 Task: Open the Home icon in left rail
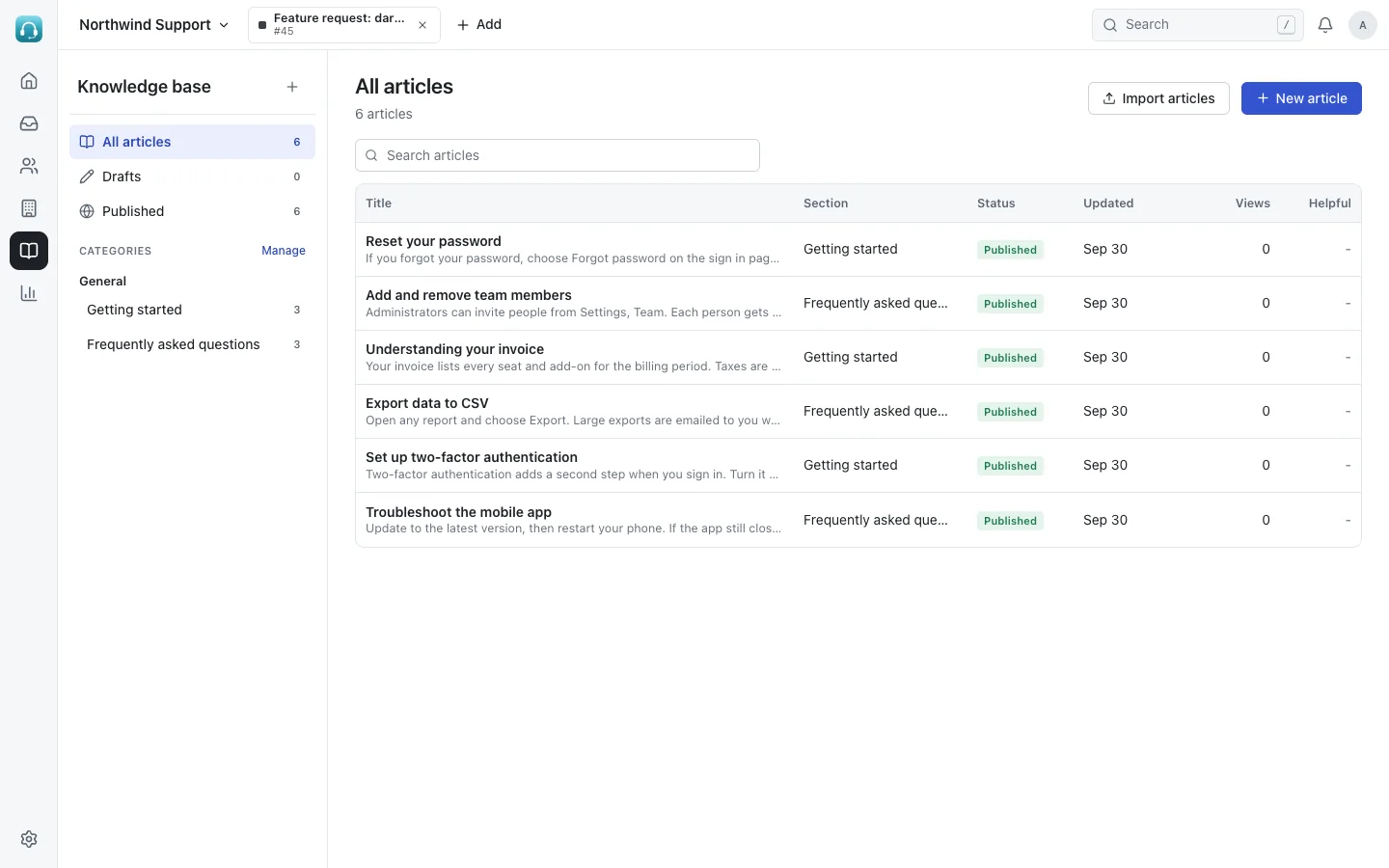(29, 81)
